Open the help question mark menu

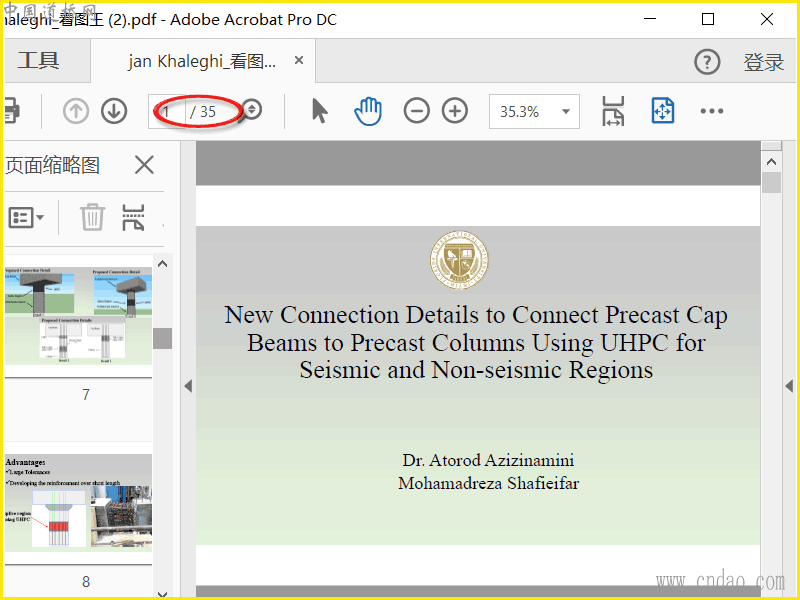coord(707,62)
